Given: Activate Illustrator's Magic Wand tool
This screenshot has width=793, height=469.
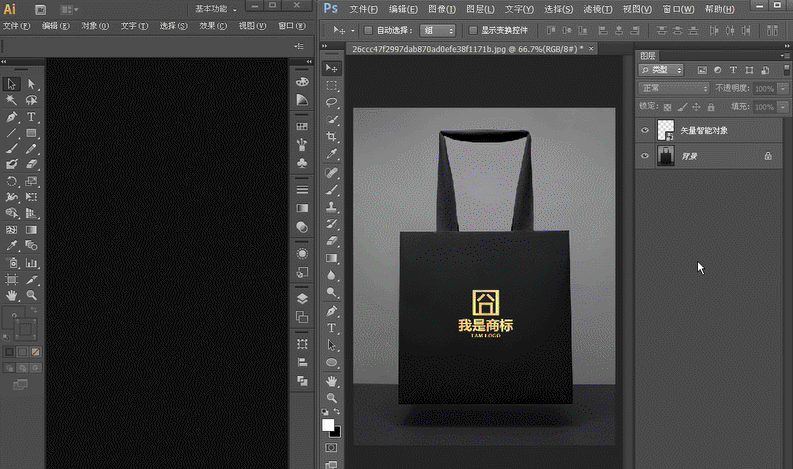Looking at the screenshot, I should click(11, 100).
